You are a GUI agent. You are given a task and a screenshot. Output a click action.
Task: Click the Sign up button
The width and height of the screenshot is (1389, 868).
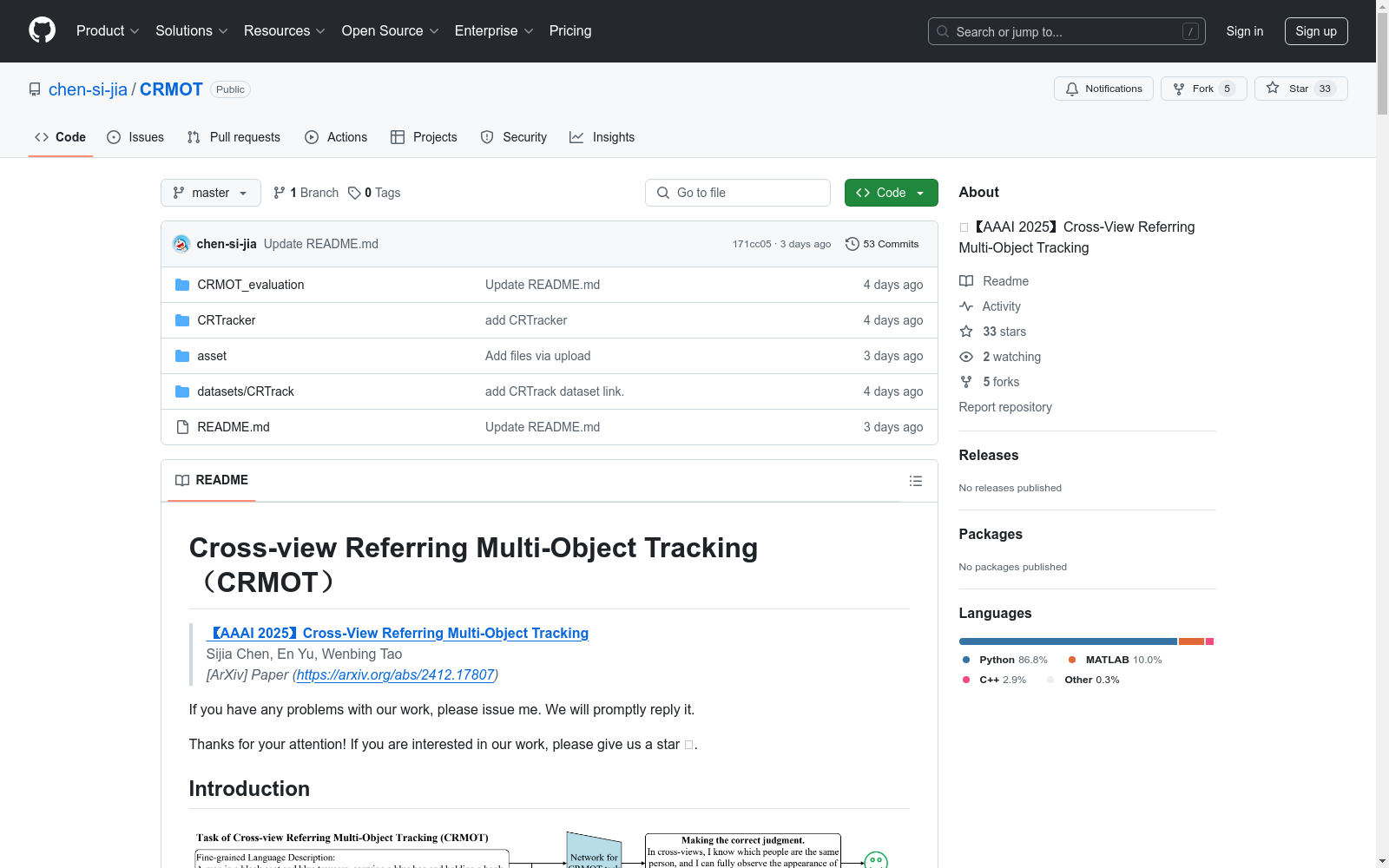click(x=1316, y=31)
